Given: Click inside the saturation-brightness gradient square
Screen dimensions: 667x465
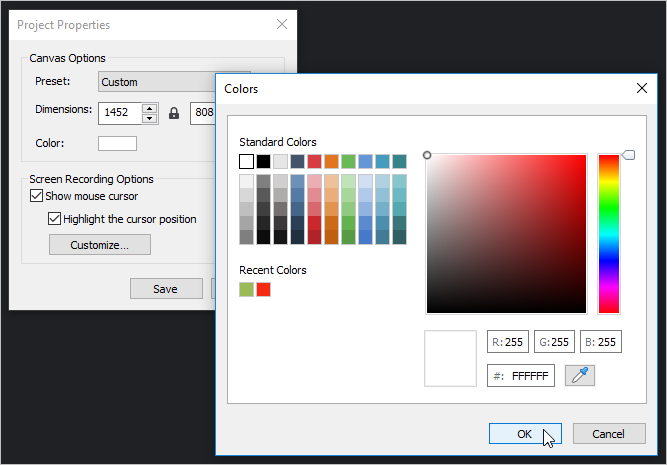Looking at the screenshot, I should 506,234.
